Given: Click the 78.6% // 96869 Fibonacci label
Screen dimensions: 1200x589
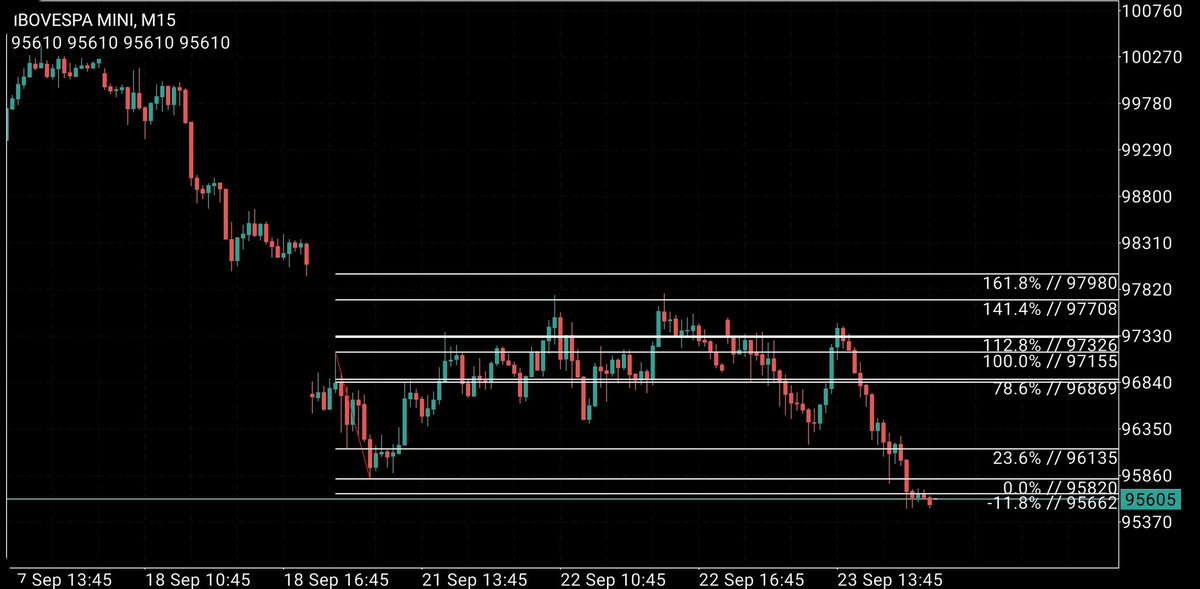Looking at the screenshot, I should [1056, 388].
